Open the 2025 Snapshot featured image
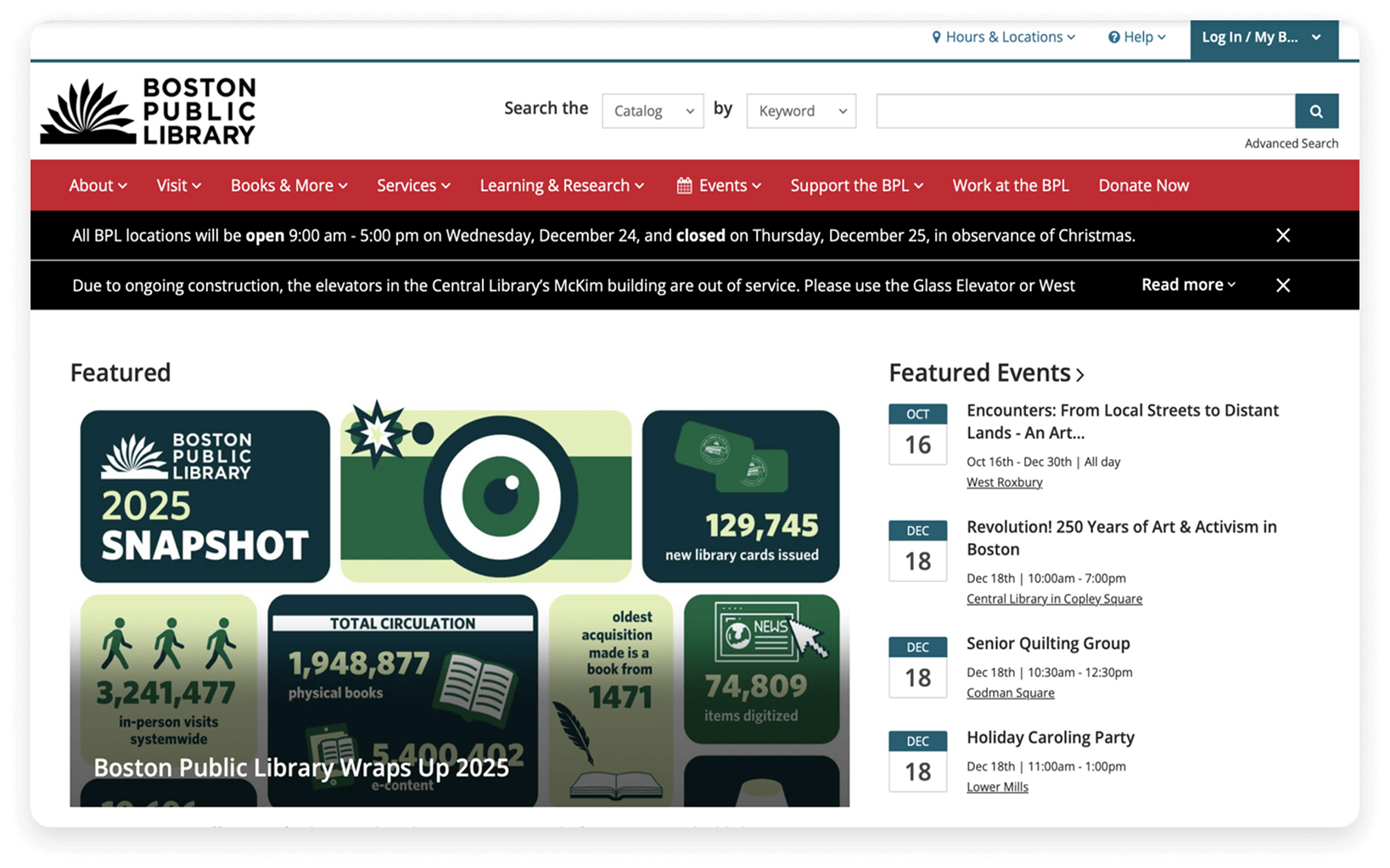The image size is (1390, 868). [459, 607]
